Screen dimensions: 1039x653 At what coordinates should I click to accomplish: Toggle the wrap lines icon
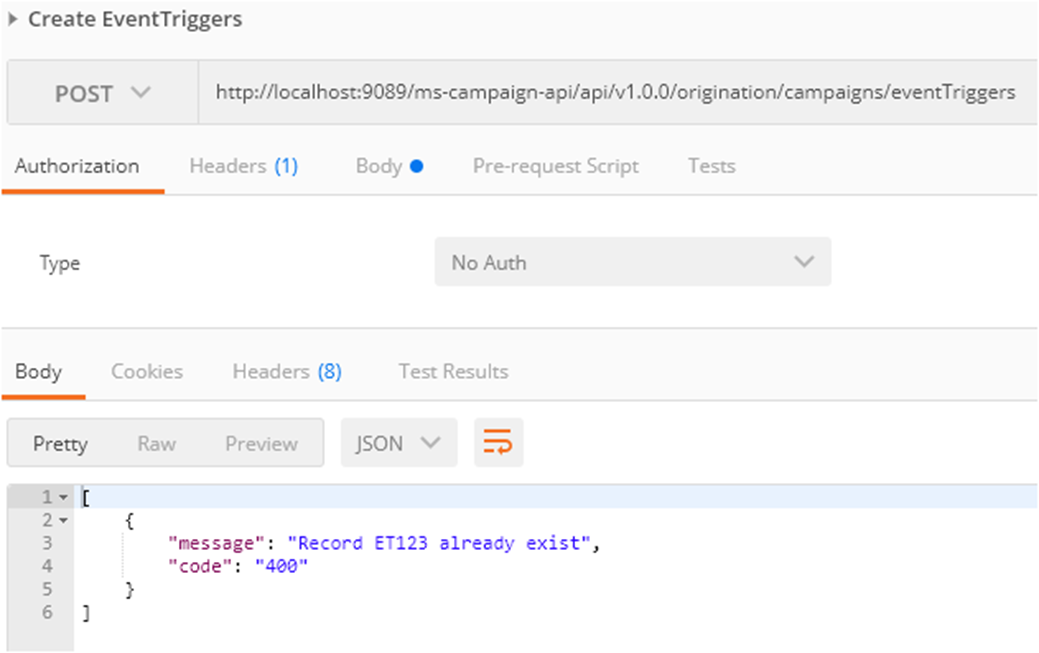click(x=498, y=443)
